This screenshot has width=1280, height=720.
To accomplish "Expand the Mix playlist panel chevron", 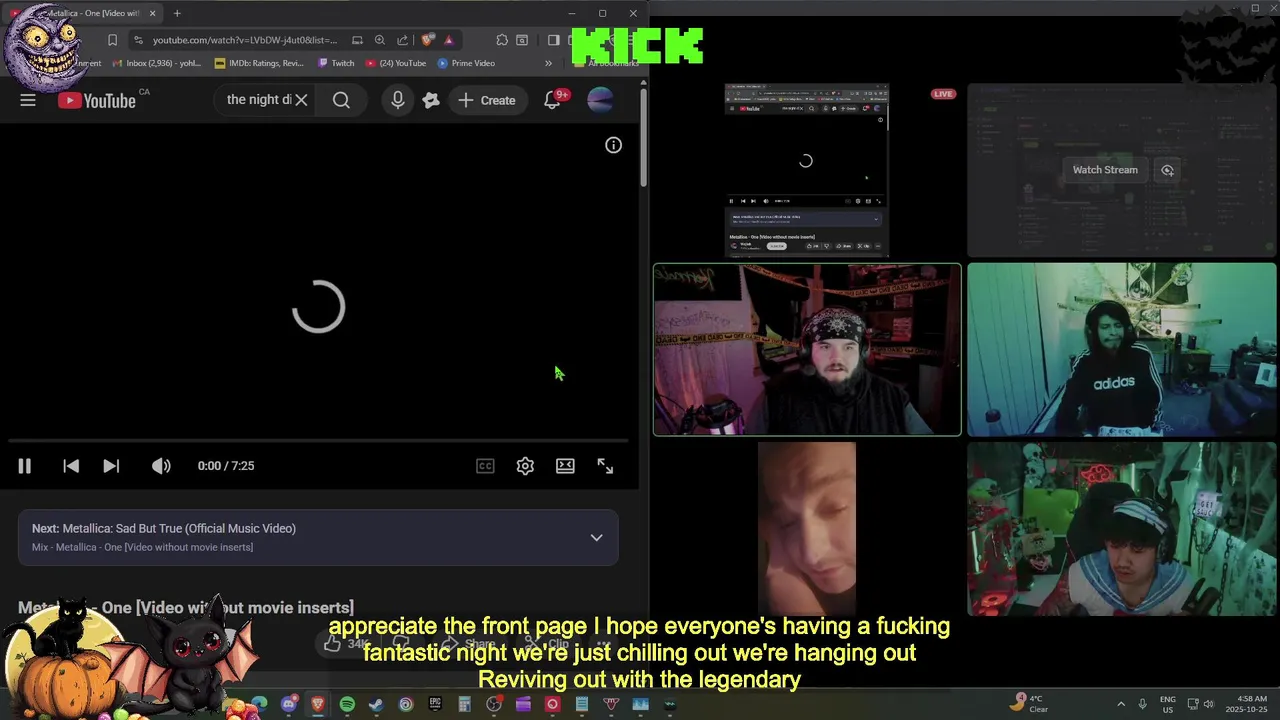I will click(x=596, y=538).
